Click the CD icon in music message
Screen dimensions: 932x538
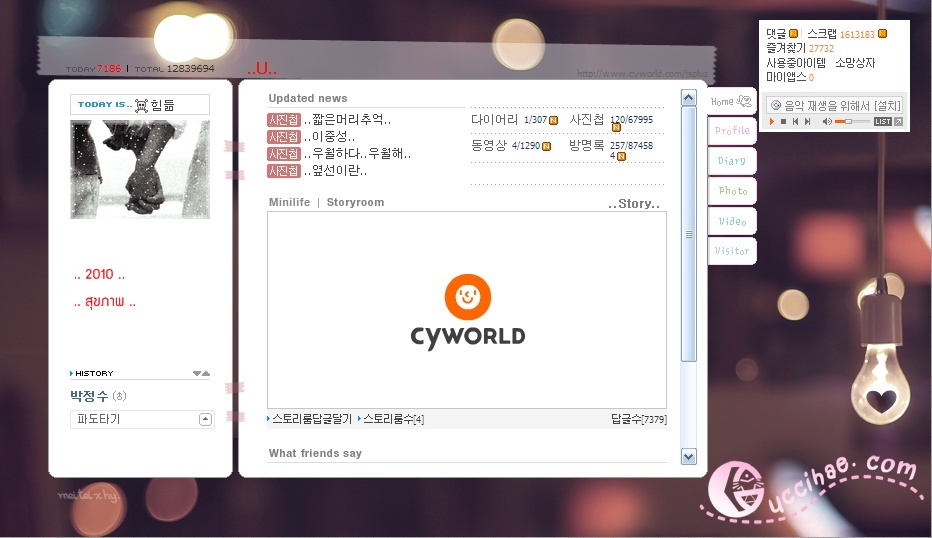click(776, 105)
